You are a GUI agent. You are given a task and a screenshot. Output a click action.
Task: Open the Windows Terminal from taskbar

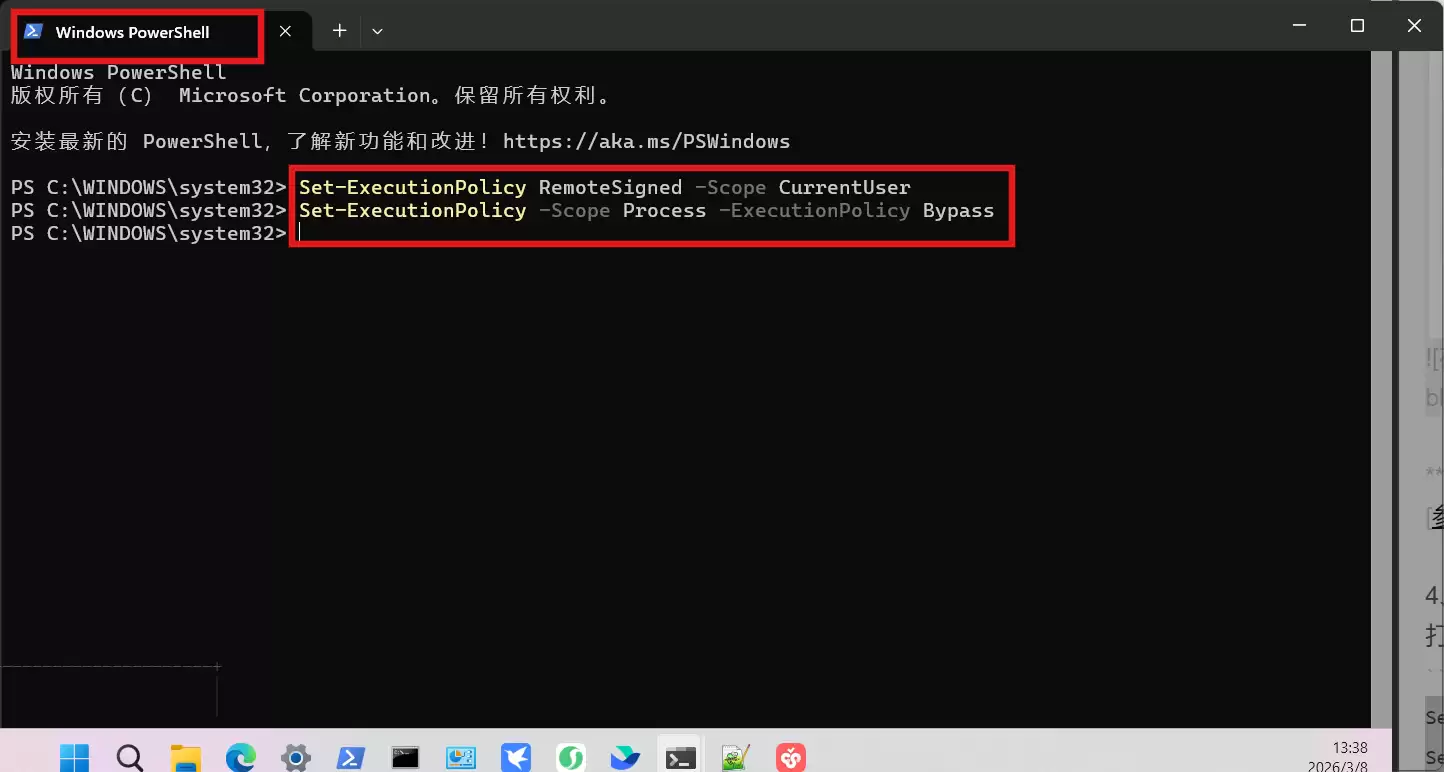680,757
